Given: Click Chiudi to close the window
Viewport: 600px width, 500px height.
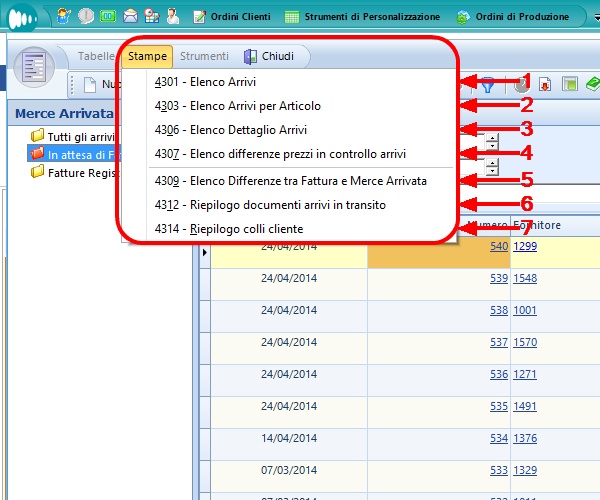Looking at the screenshot, I should tap(268, 57).
